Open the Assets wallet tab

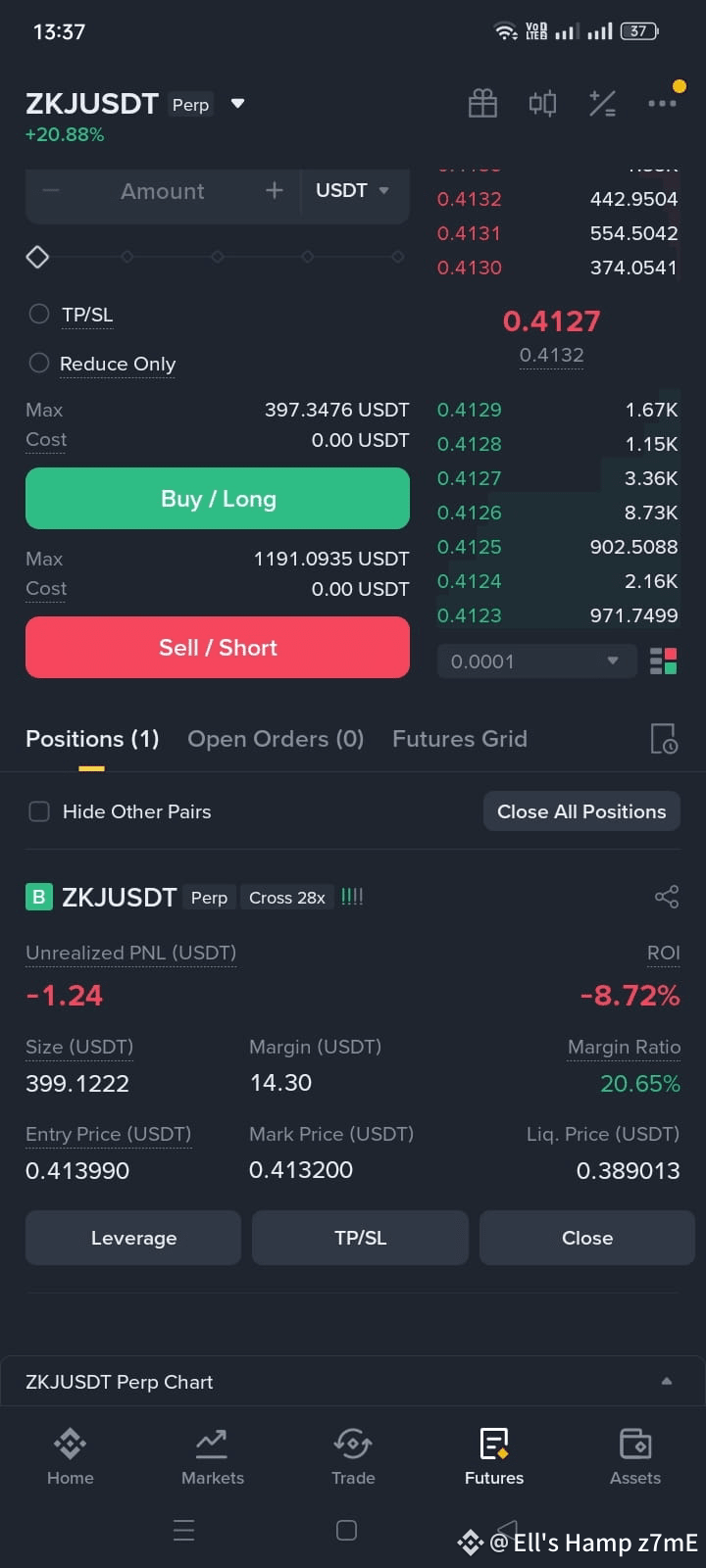coord(635,1457)
